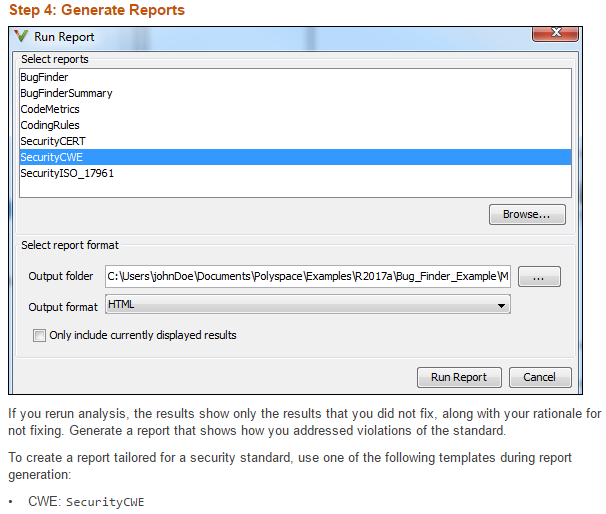Click the SecurityCWE template name in bullet list
The height and width of the screenshot is (514, 606).
[105, 502]
